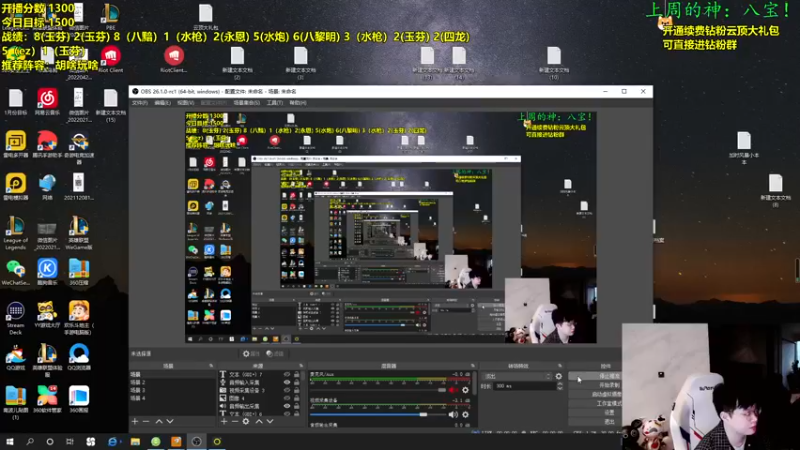Open PBE desktop shortcut

tap(110, 16)
